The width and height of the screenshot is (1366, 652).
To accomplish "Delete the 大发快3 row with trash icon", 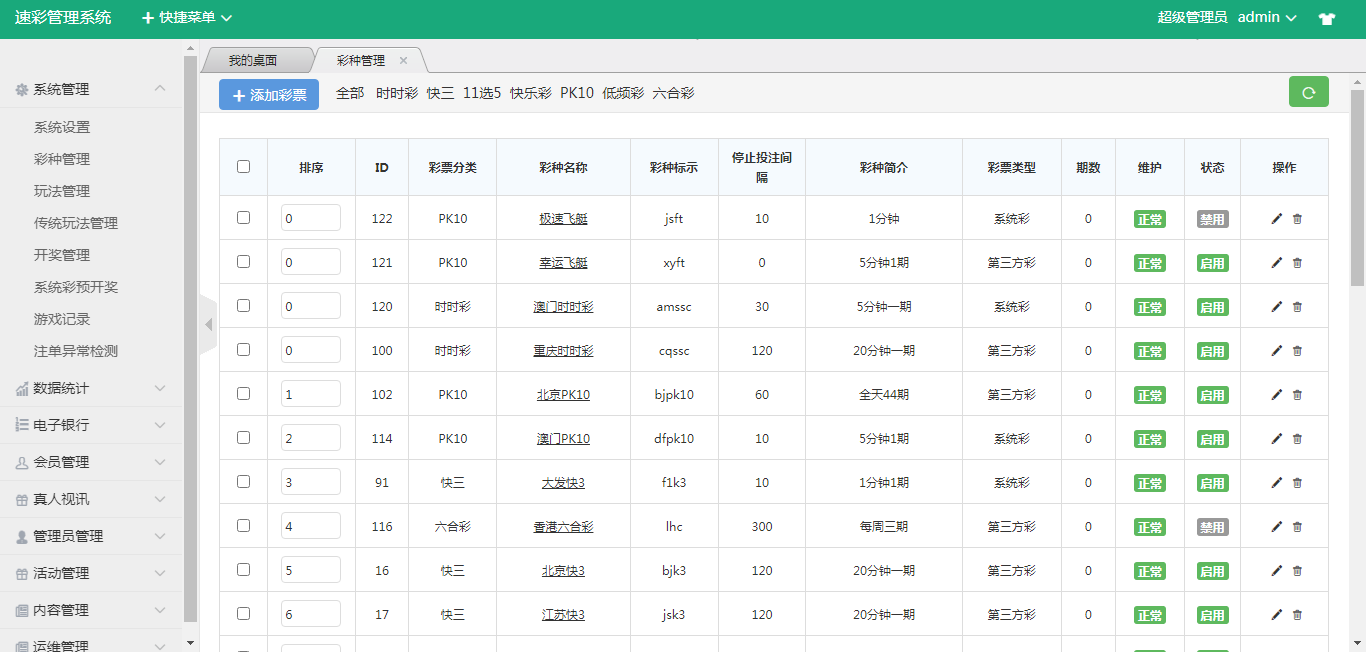I will pyautogui.click(x=1298, y=482).
